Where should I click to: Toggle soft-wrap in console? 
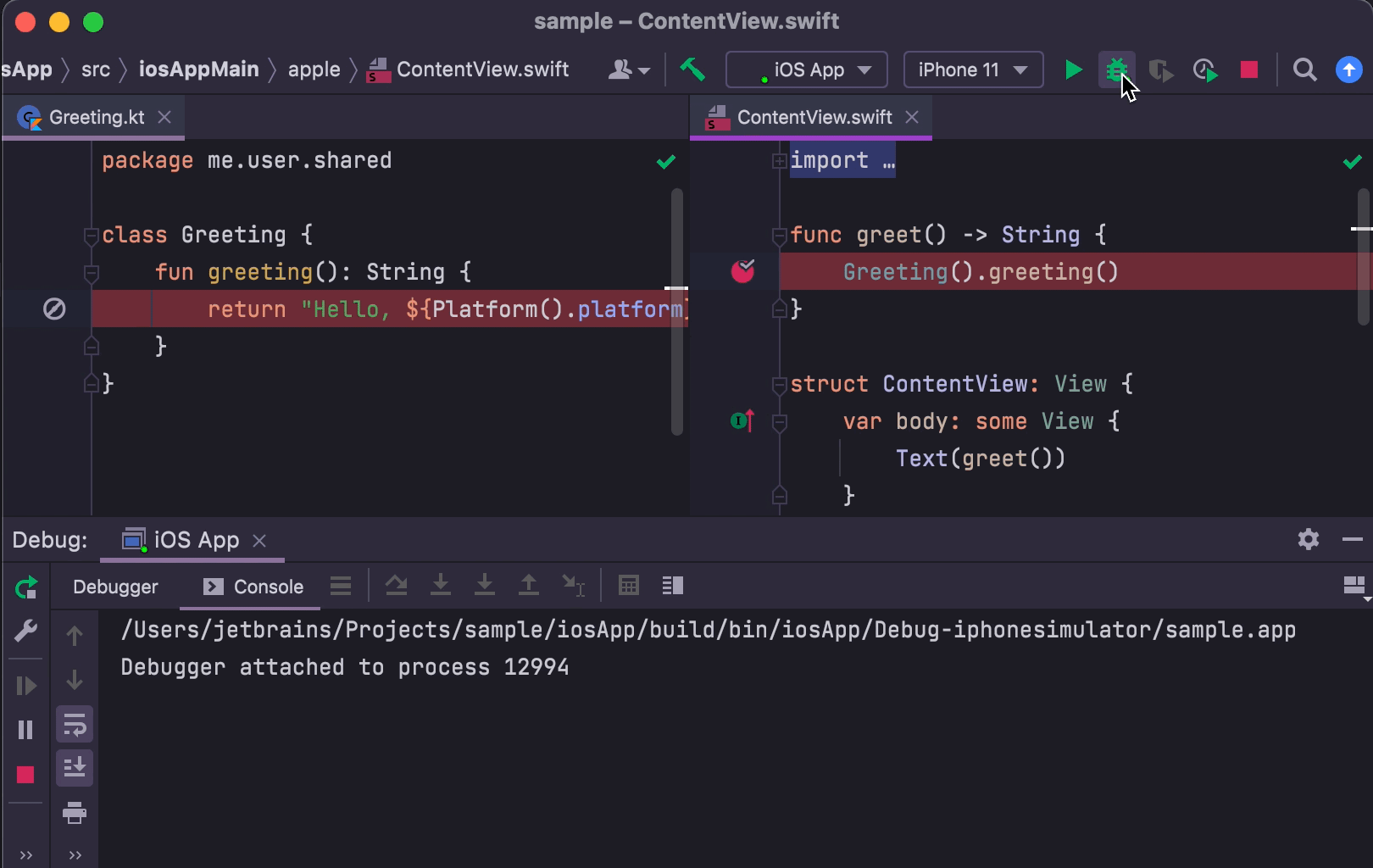(75, 725)
